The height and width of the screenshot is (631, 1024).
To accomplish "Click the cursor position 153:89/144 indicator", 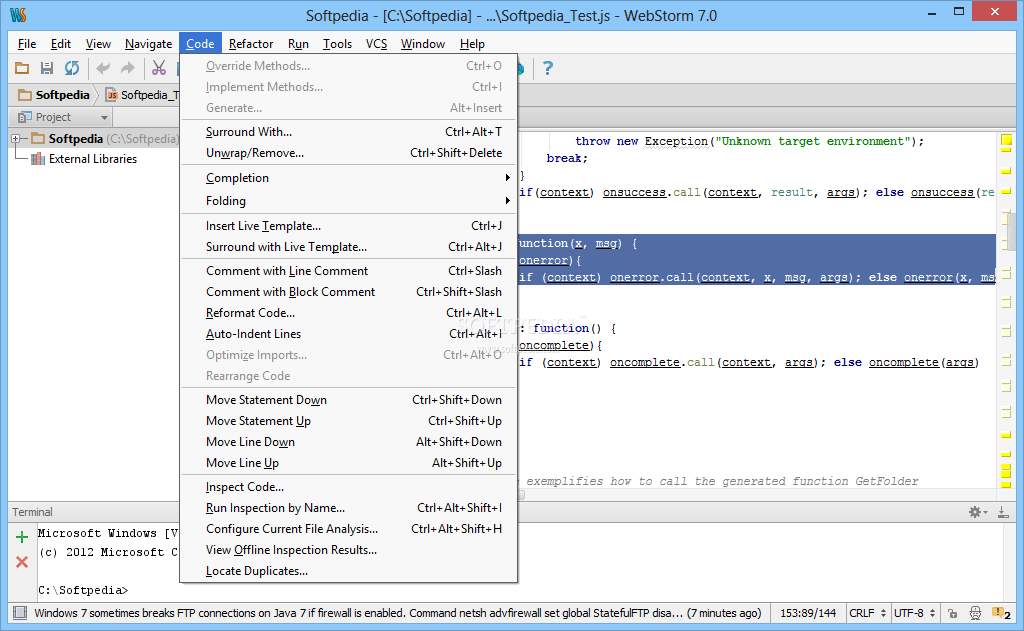I will coord(808,613).
